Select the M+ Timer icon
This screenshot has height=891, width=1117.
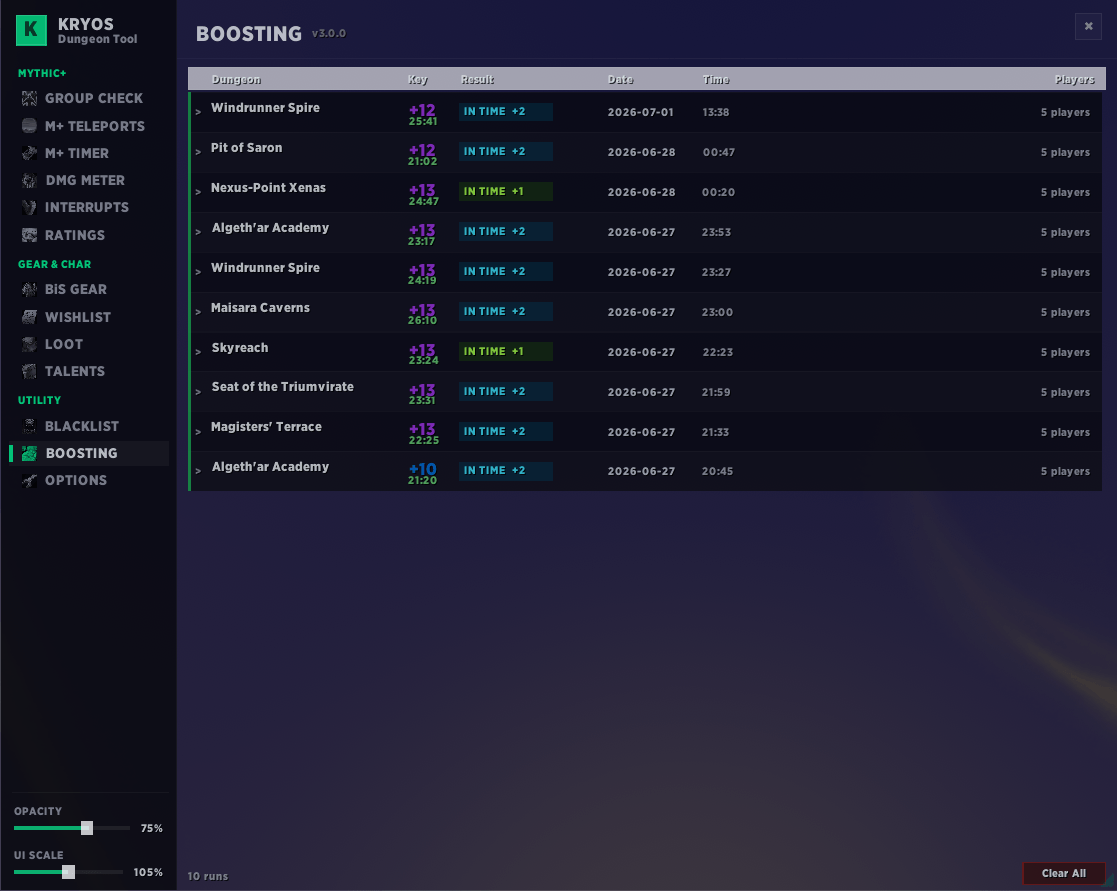[29, 153]
